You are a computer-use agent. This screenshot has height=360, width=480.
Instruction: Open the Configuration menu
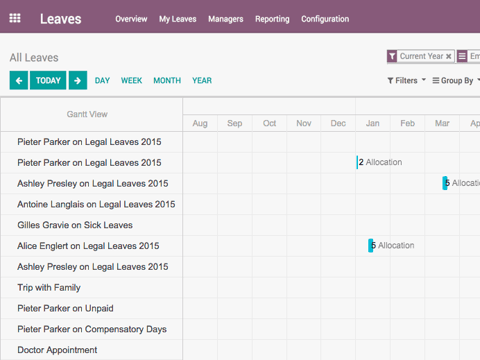[325, 19]
